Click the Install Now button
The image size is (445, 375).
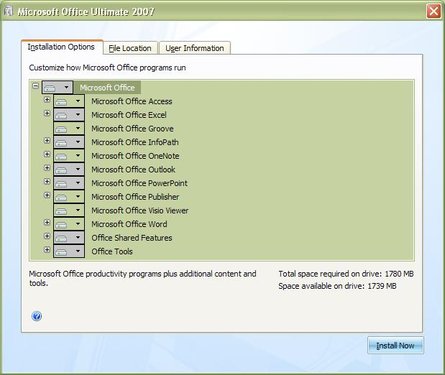coord(395,346)
